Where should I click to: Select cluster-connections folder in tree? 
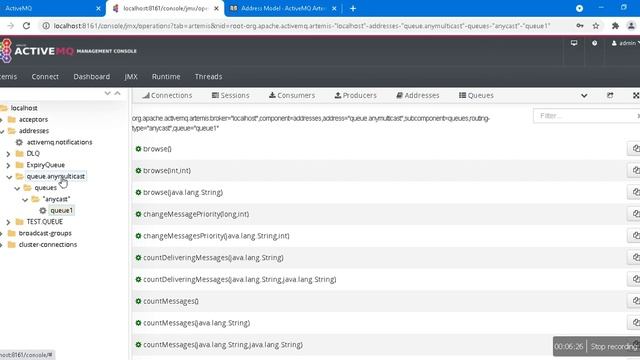(48, 245)
